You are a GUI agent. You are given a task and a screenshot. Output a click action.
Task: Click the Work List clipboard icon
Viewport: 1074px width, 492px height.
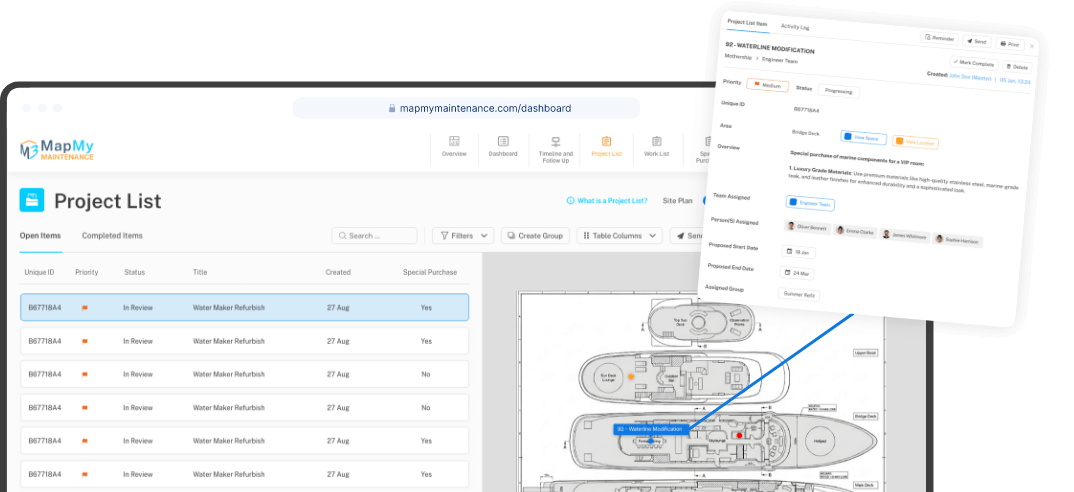[x=656, y=141]
